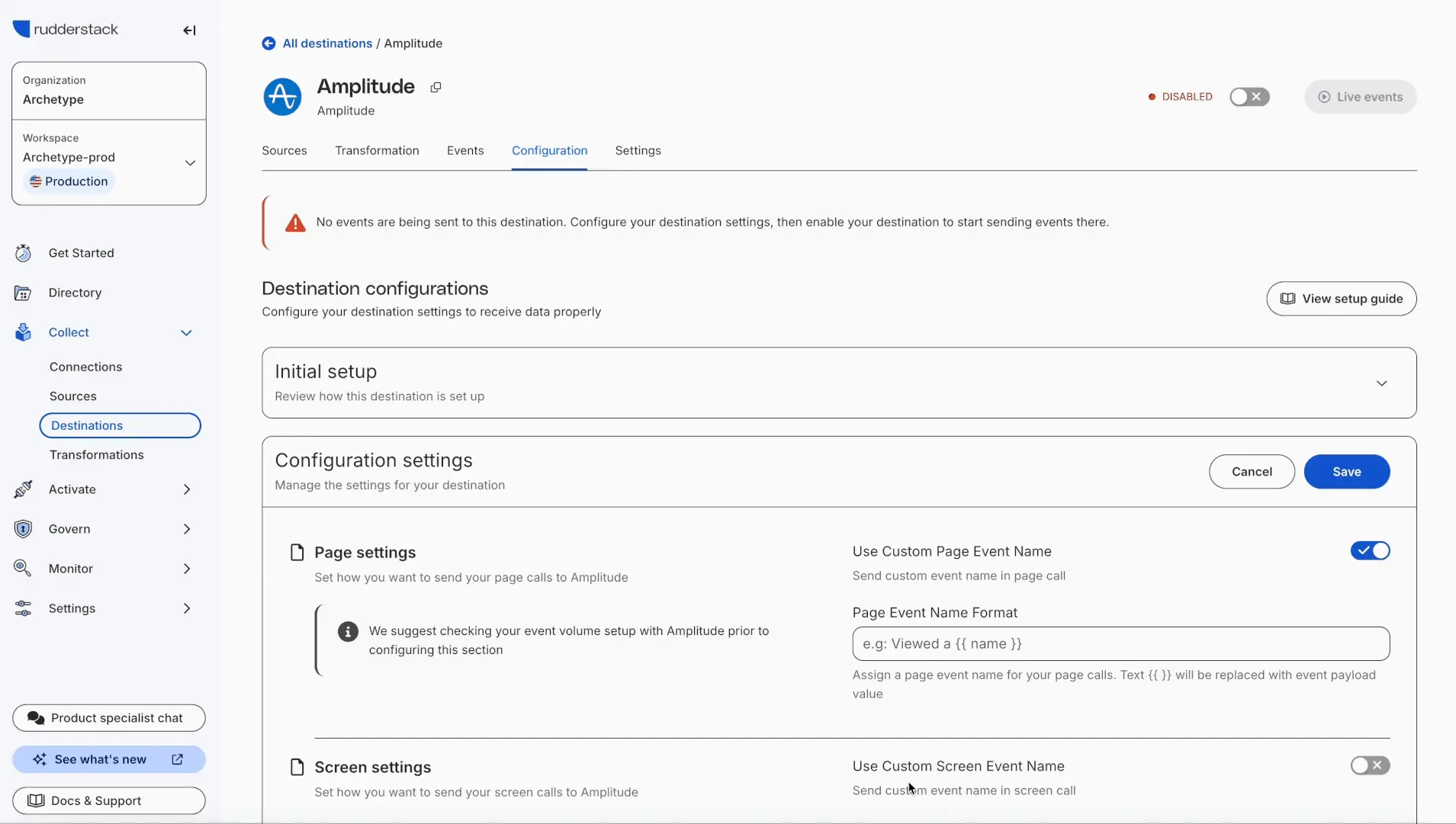Viewport: 1456px width, 824px height.
Task: Switch to the Transformation tab
Action: coord(377,150)
